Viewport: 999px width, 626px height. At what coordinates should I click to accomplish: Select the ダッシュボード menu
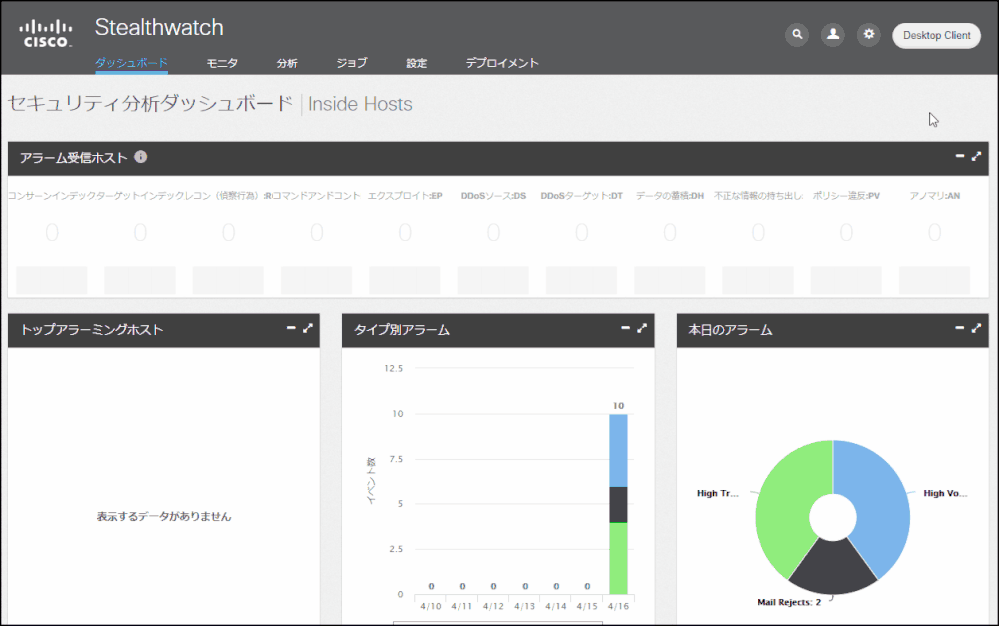[131, 63]
